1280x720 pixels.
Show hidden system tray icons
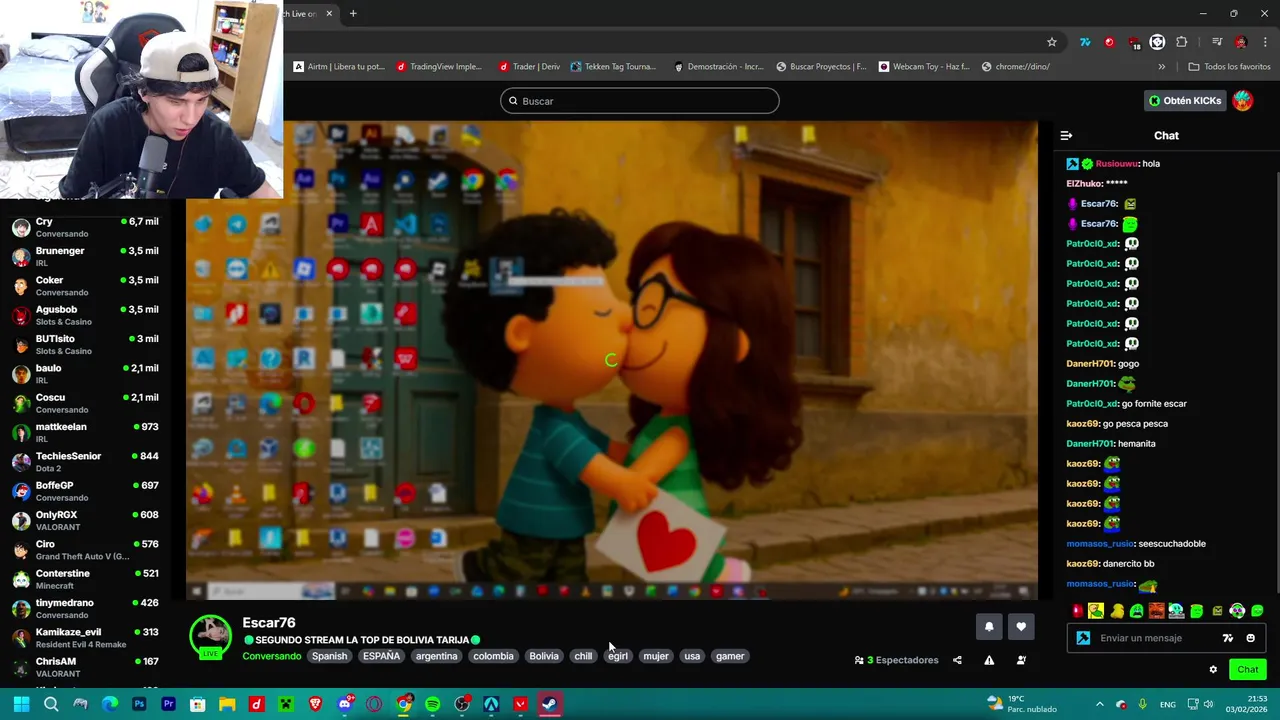1099,704
